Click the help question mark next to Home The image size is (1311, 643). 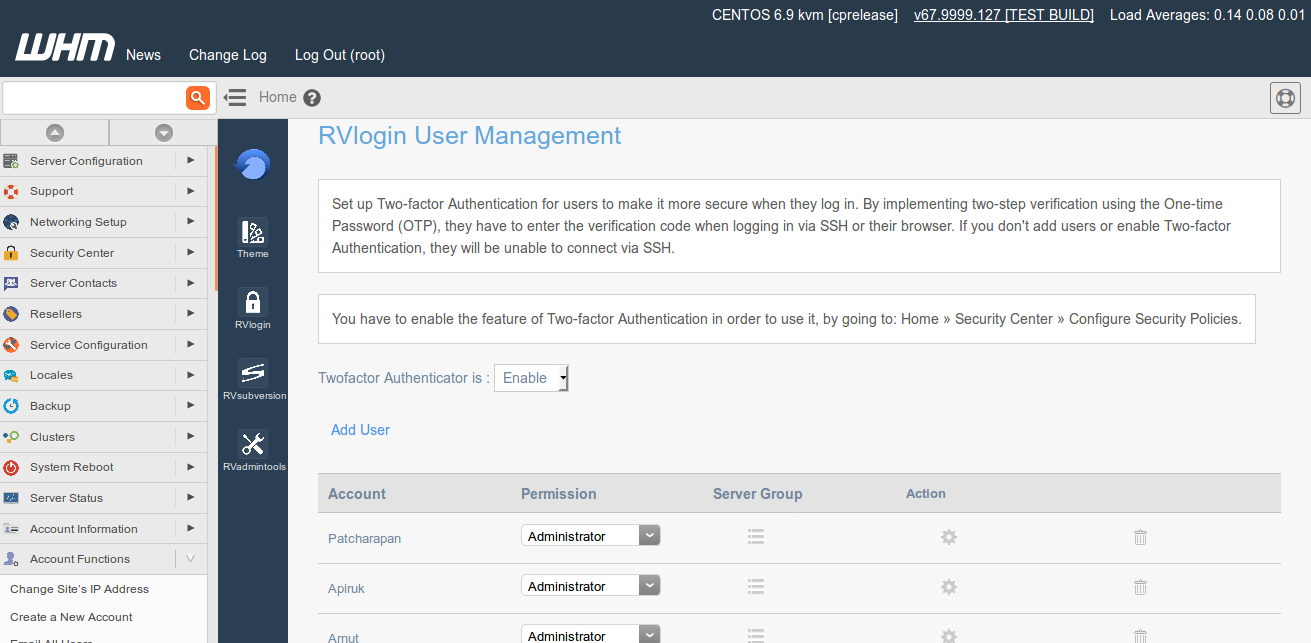pyautogui.click(x=312, y=98)
